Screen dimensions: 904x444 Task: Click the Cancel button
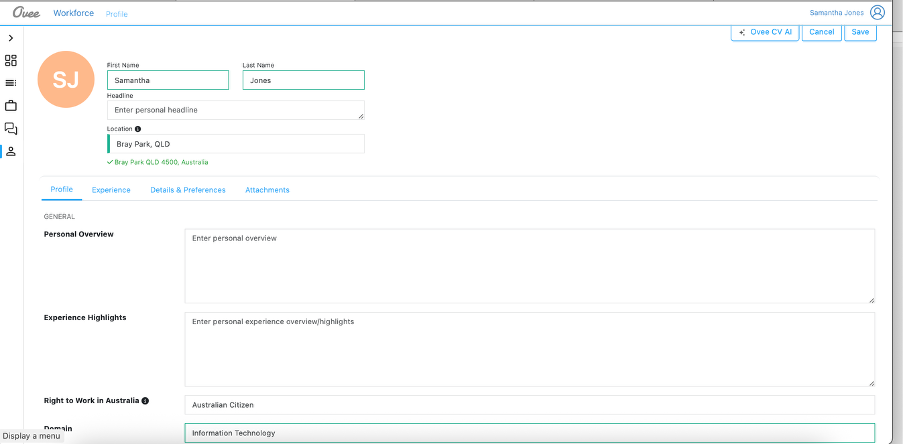point(821,32)
